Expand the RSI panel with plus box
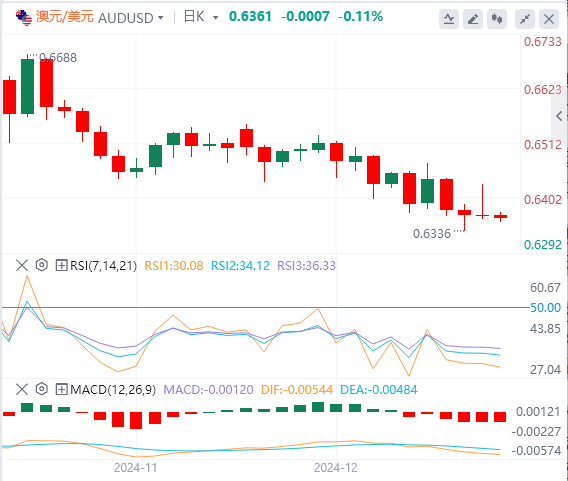The width and height of the screenshot is (568, 481). tap(61, 265)
